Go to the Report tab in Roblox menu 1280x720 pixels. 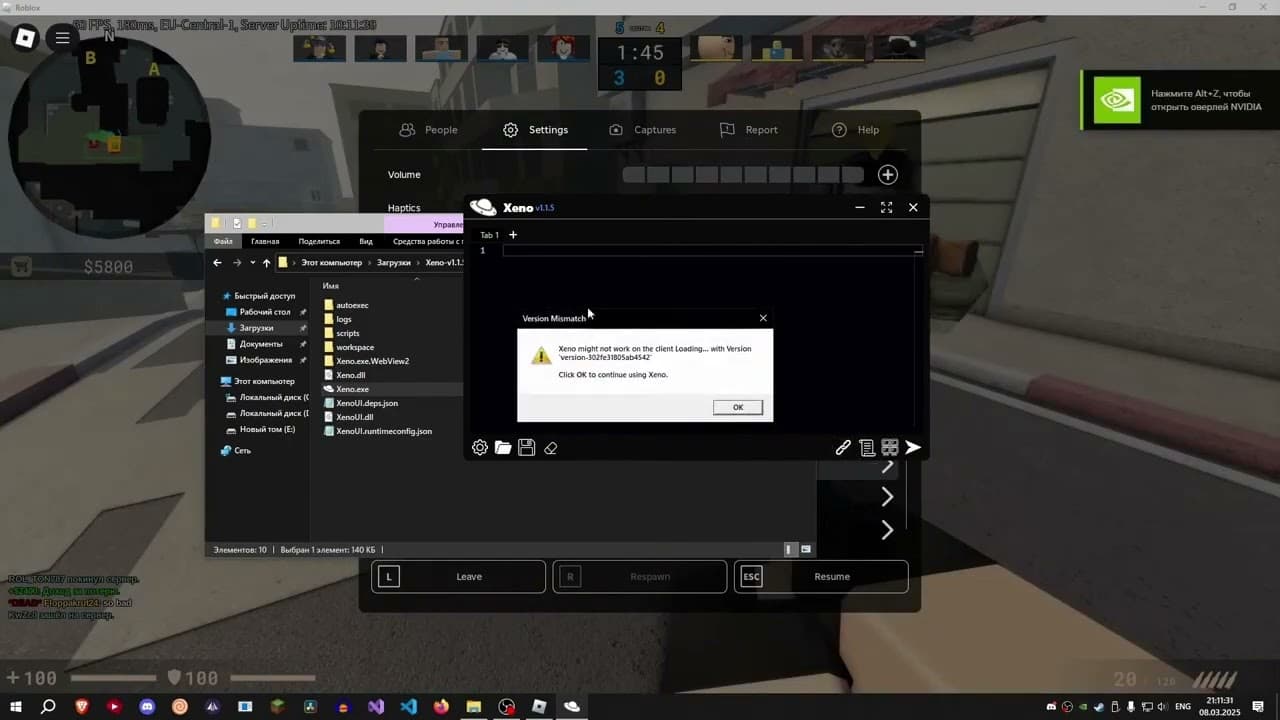tap(748, 130)
